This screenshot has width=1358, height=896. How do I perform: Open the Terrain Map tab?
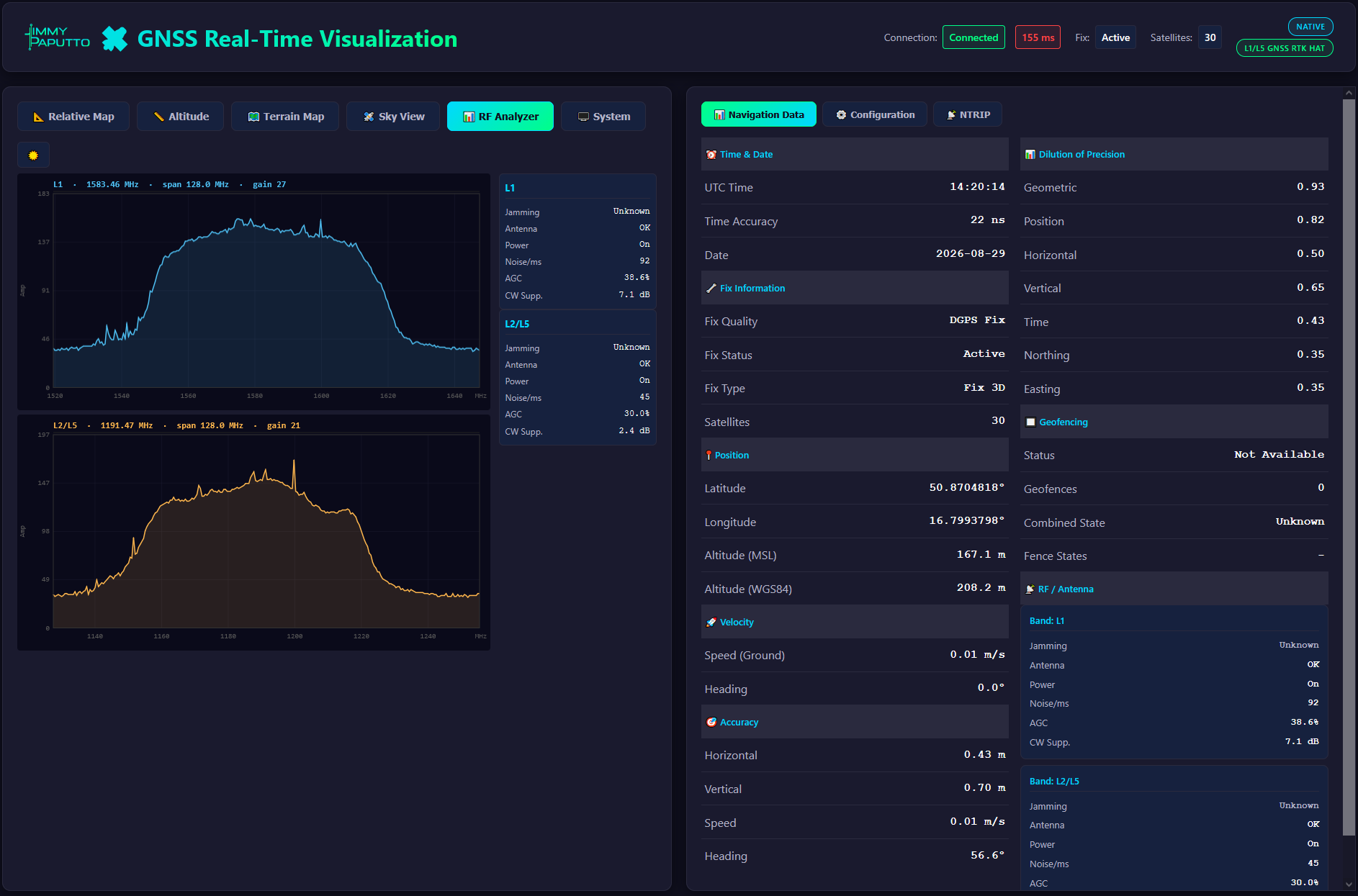285,117
